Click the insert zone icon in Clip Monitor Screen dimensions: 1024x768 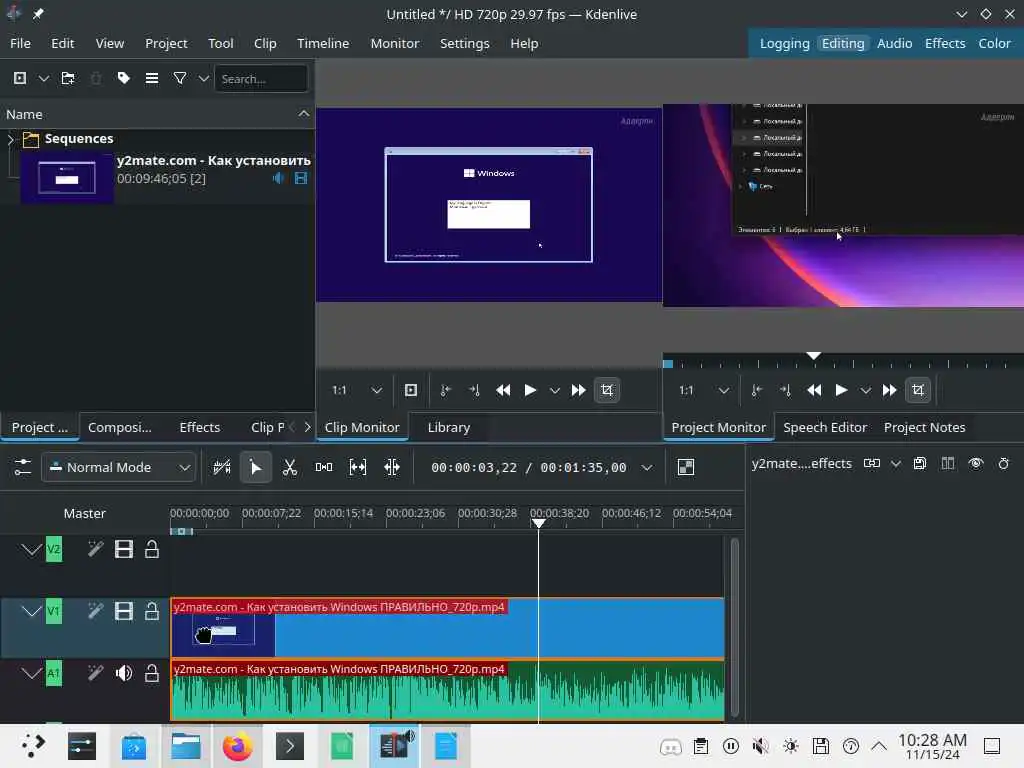point(411,390)
